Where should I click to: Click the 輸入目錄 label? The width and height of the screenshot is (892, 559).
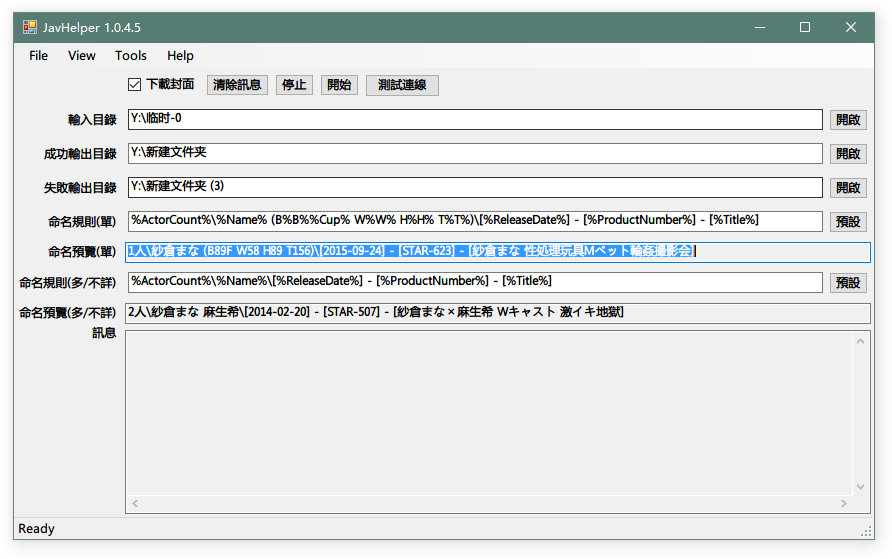[92, 120]
